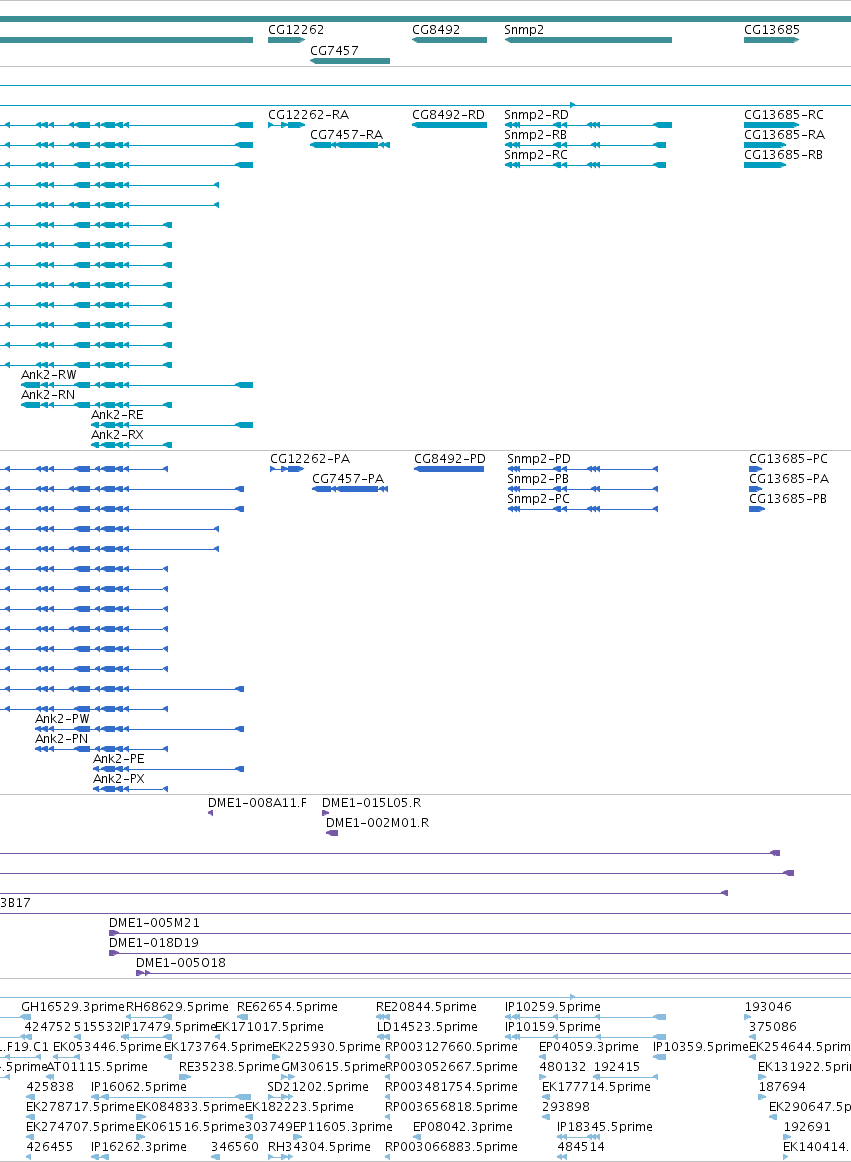Viewport: 851px width, 1162px height.
Task: Select the 293898 feature label
Action: 566,1106
